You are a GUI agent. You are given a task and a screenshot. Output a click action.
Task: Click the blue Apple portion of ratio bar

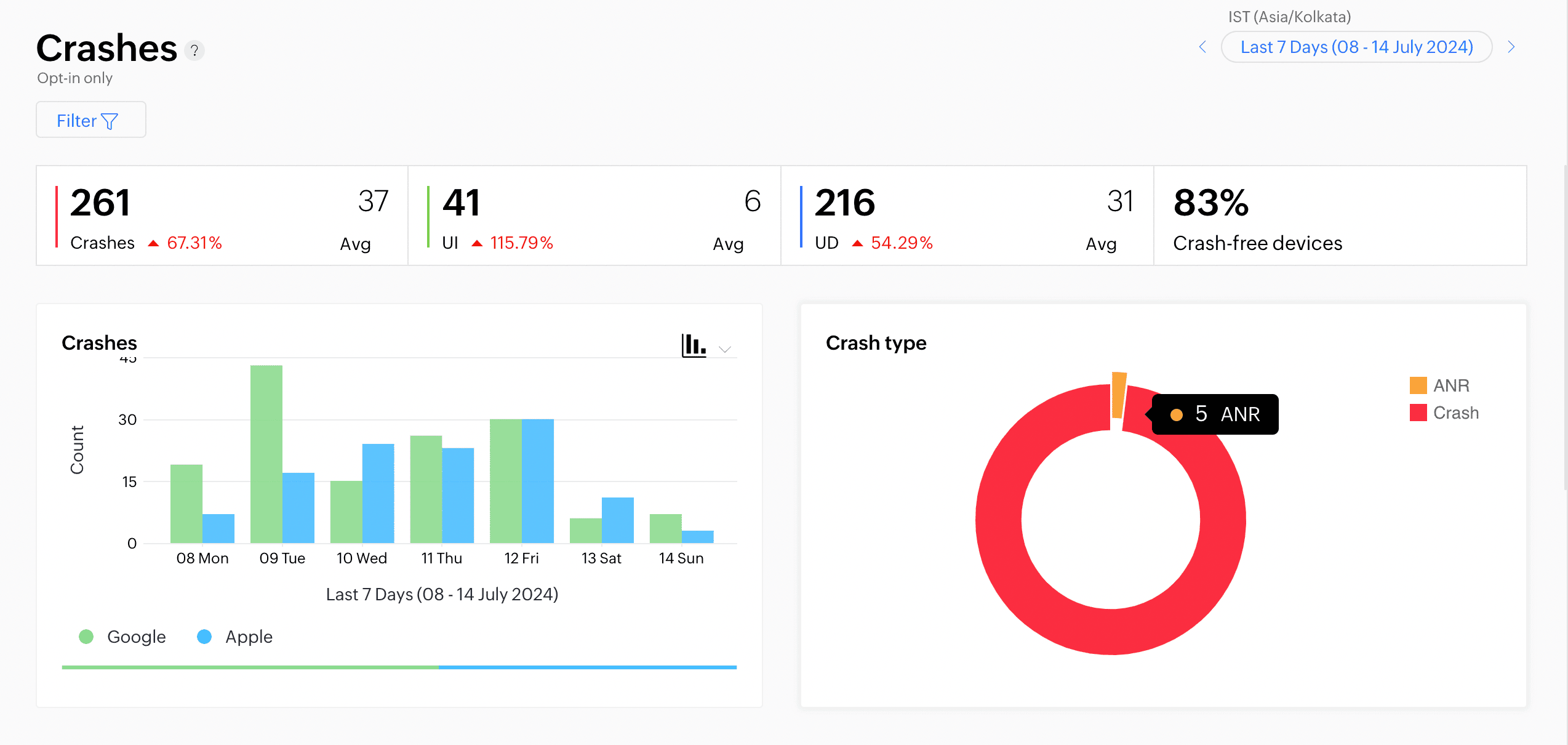coord(588,667)
